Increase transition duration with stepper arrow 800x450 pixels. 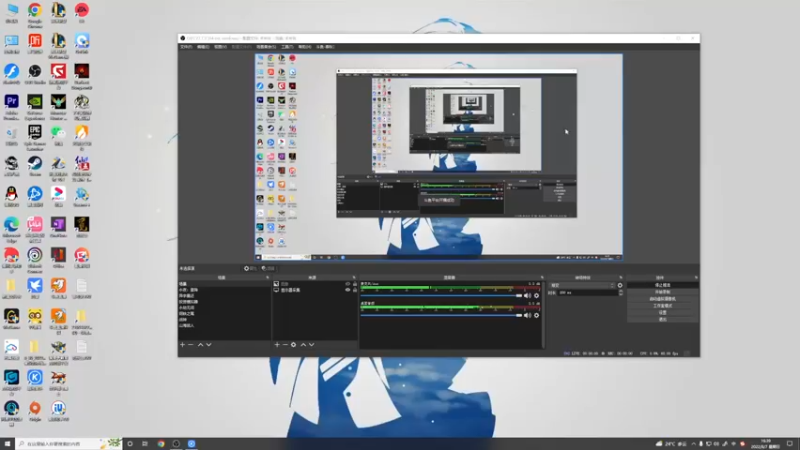[620, 291]
